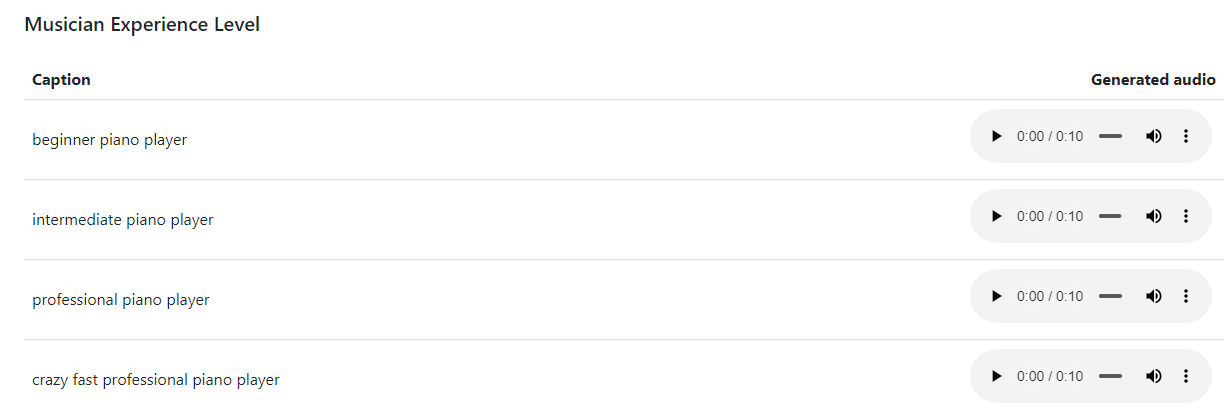Click the "crazy fast professional piano player" caption
1232x416 pixels.
click(155, 380)
